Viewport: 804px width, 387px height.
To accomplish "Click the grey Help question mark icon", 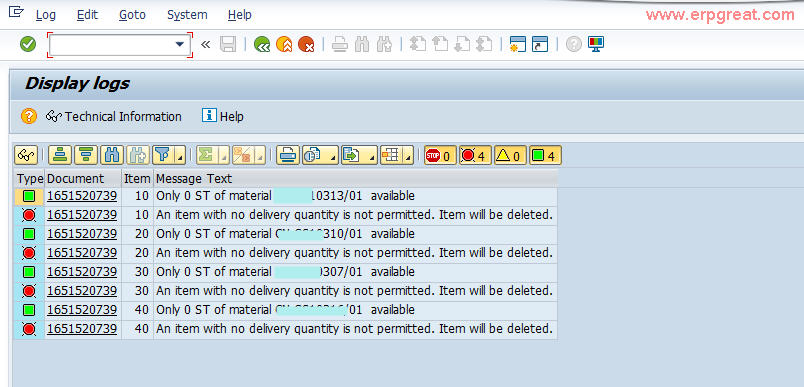I will point(574,45).
